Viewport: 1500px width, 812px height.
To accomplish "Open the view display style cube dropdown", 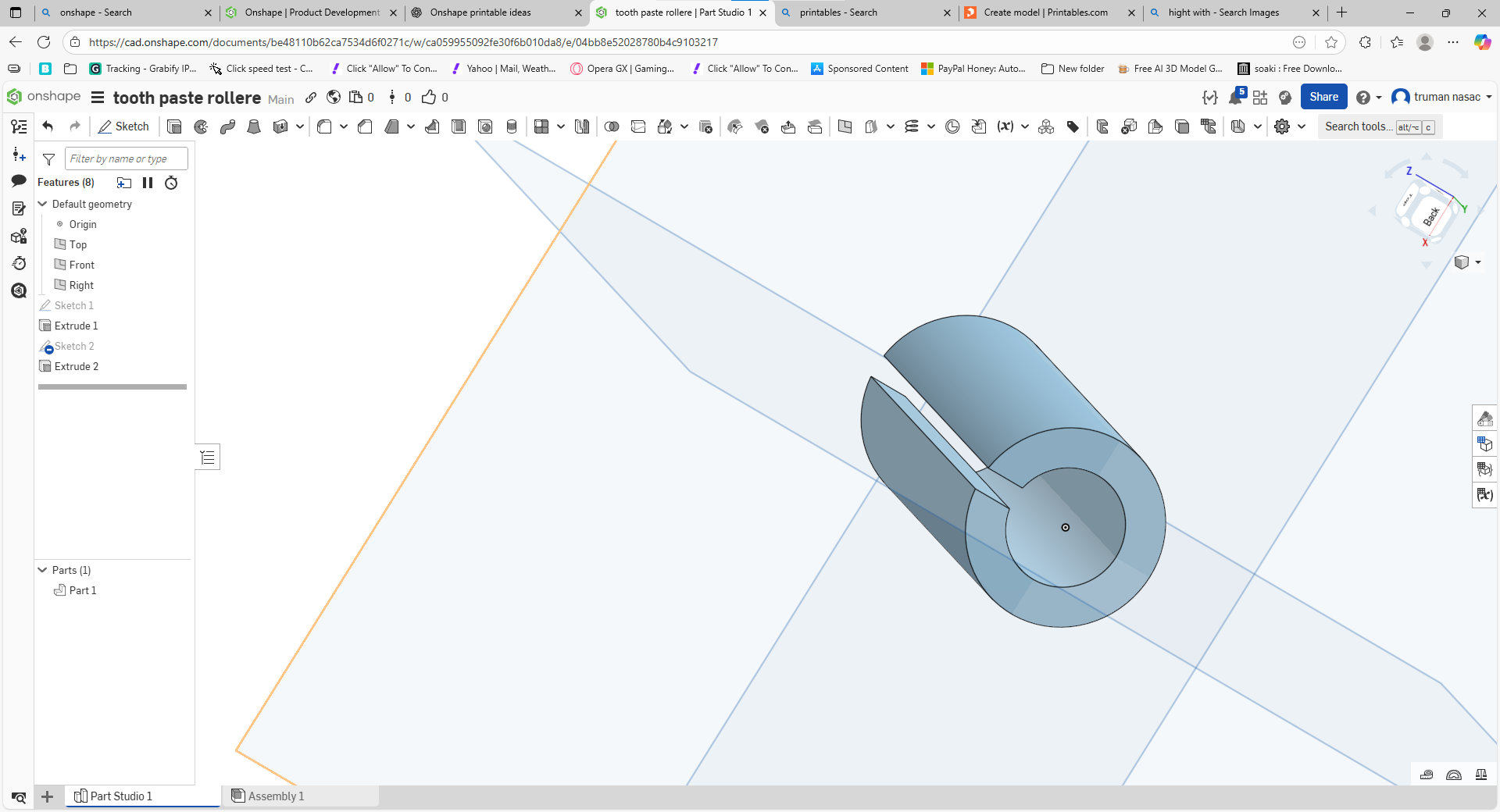I will (x=1468, y=262).
